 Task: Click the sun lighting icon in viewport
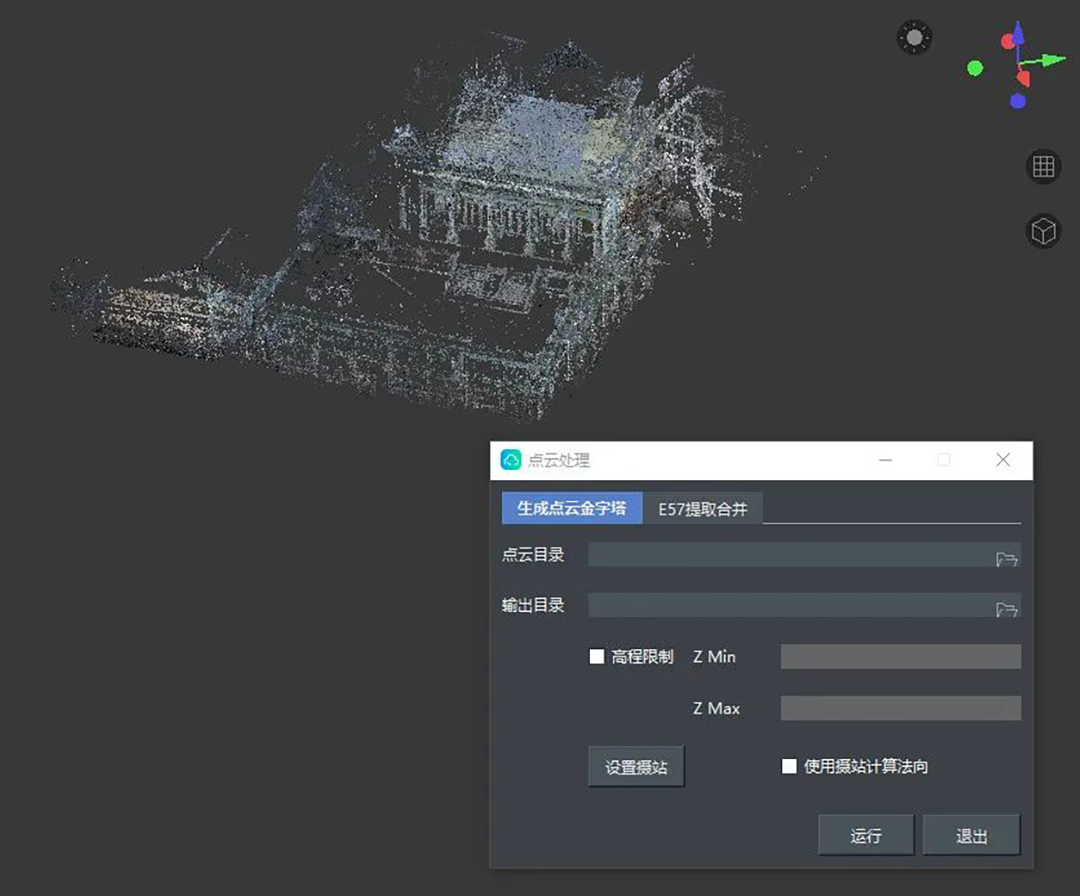[x=914, y=38]
